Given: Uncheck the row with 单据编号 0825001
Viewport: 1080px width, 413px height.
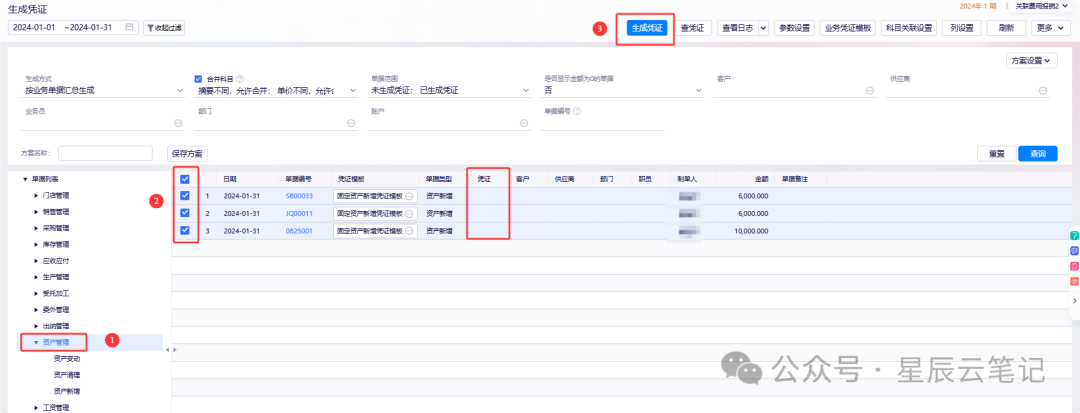Looking at the screenshot, I should coord(185,231).
